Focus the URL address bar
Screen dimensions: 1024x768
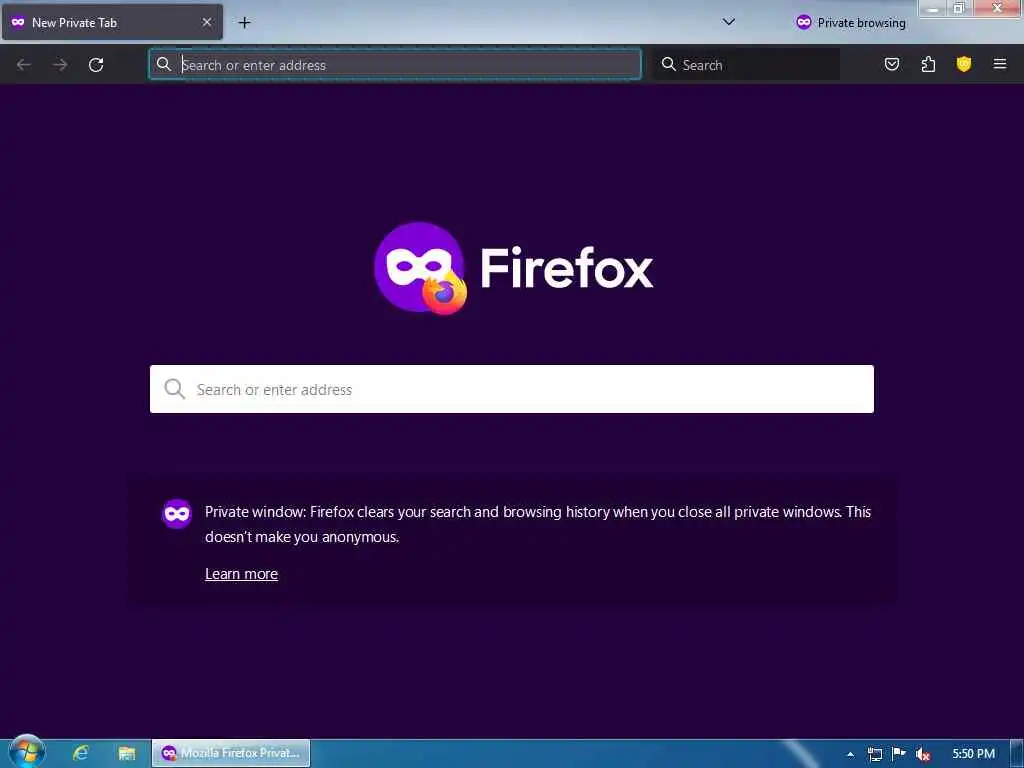pyautogui.click(x=395, y=65)
